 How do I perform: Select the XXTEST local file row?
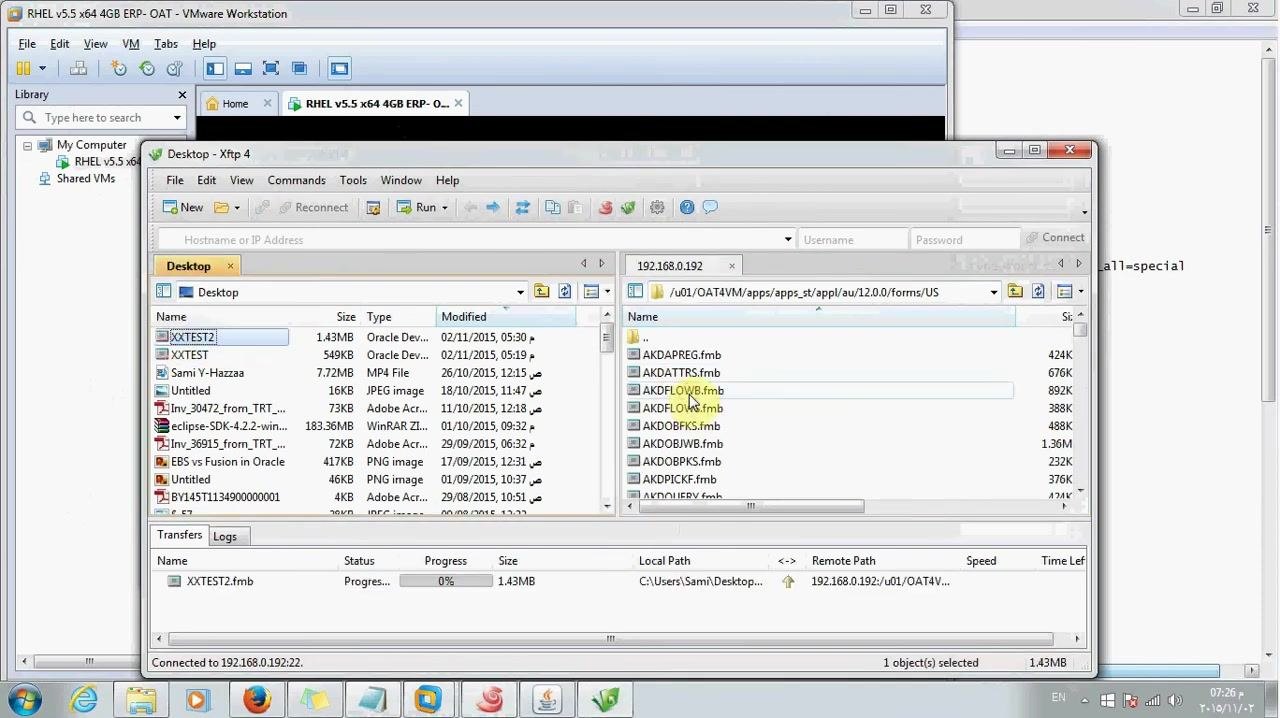pos(189,355)
